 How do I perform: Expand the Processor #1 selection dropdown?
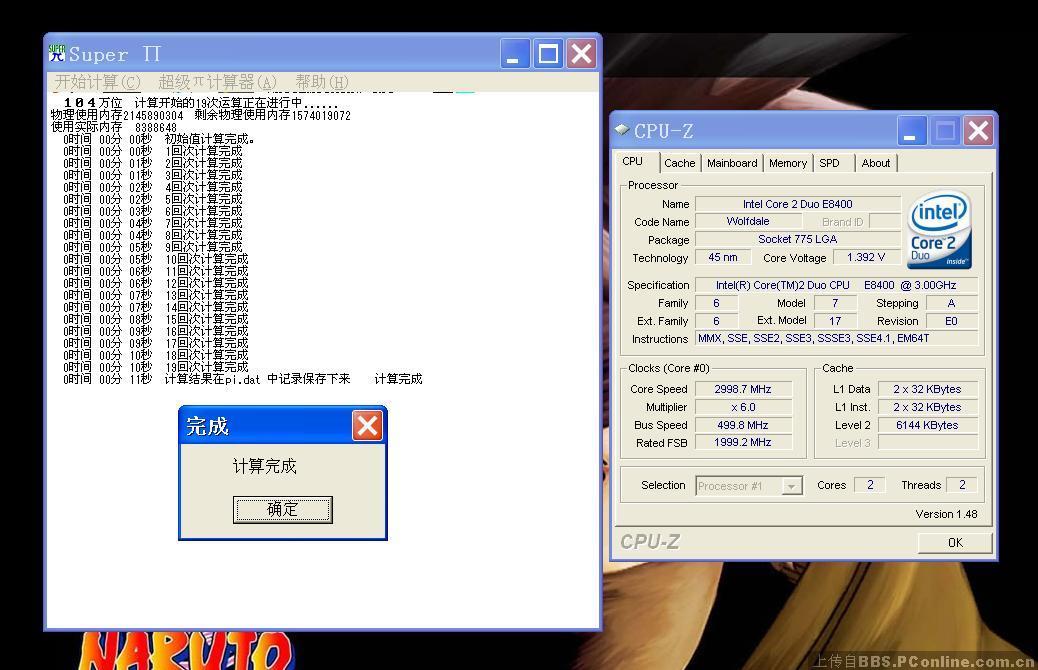coord(791,486)
